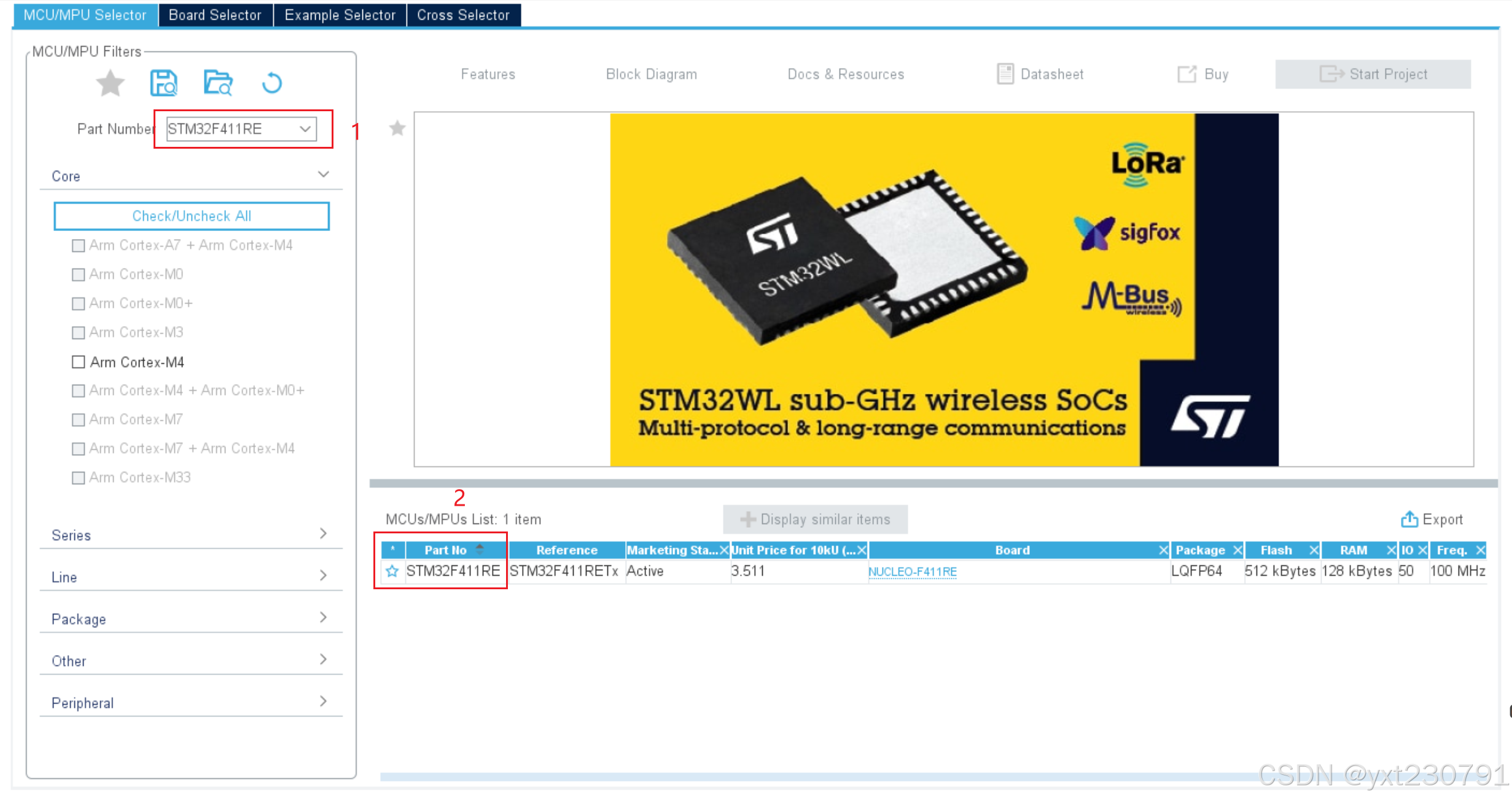Click the horizontal splitter bar below banner
Image resolution: width=1512 pixels, height=800 pixels.
point(933,484)
